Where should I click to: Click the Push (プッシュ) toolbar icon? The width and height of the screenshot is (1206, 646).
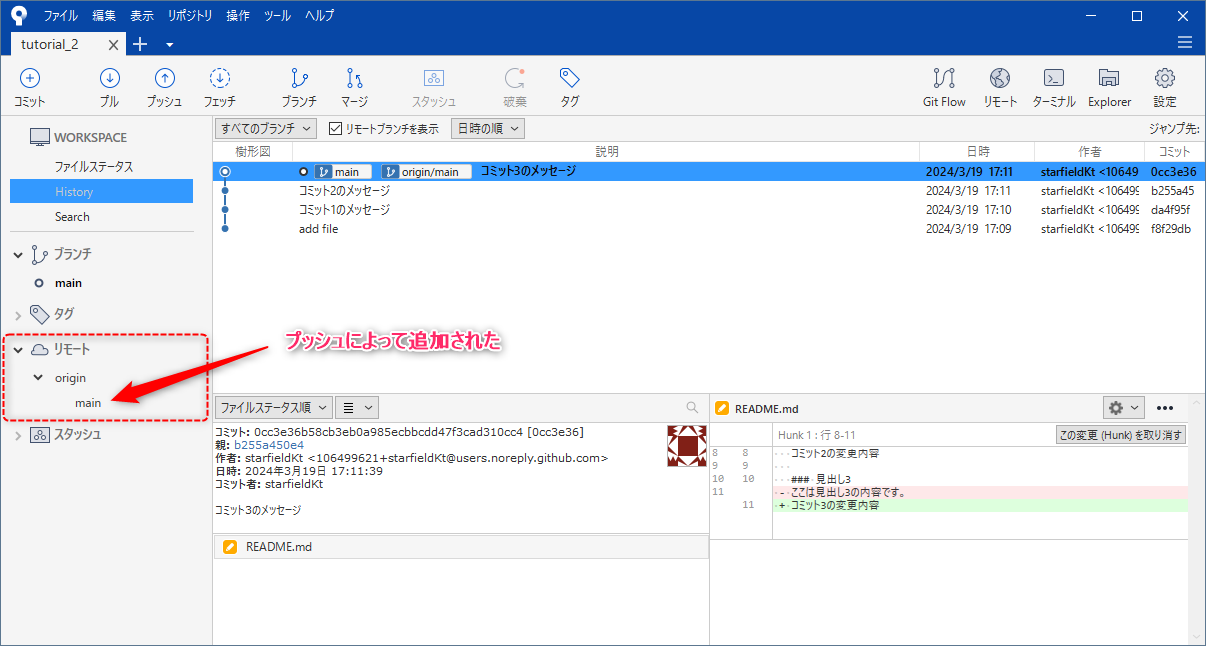[164, 79]
